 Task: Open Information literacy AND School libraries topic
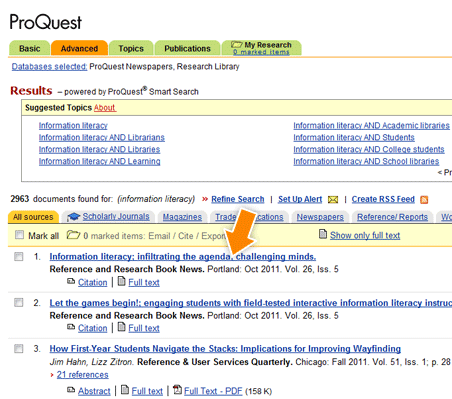tap(366, 162)
